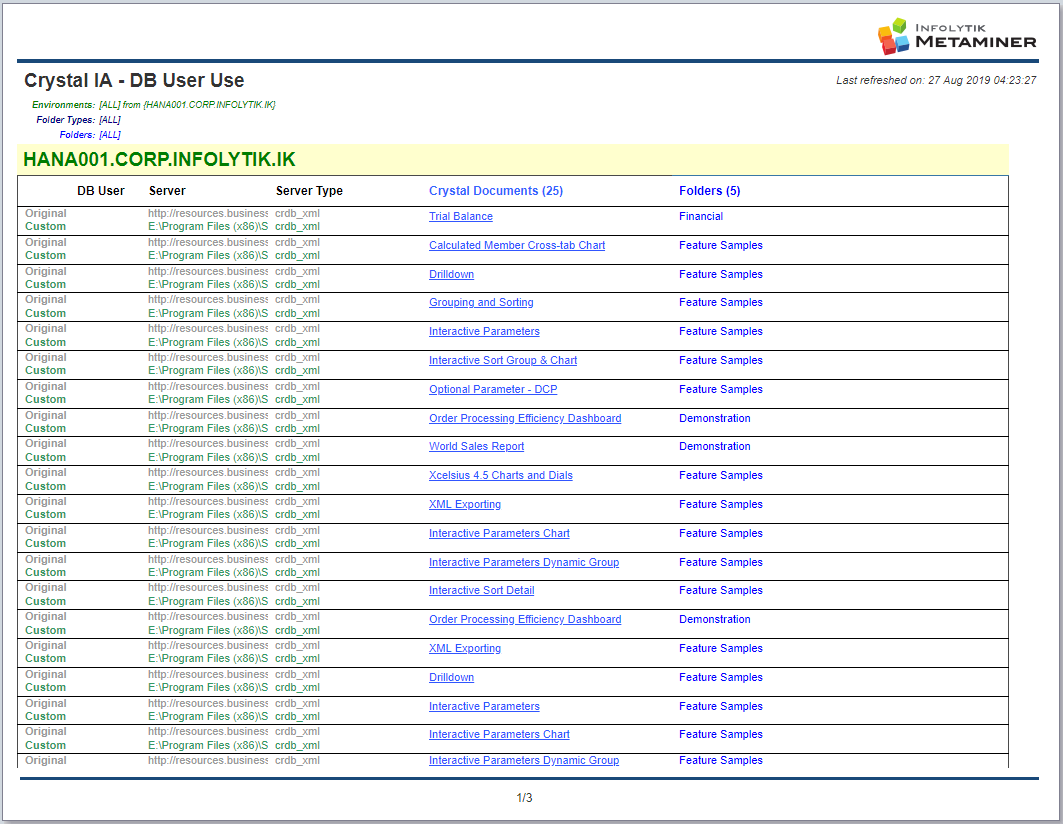Viewport: 1063px width, 824px height.
Task: Open Xcelsius 4.5 Charts and Dials link
Action: [500, 475]
